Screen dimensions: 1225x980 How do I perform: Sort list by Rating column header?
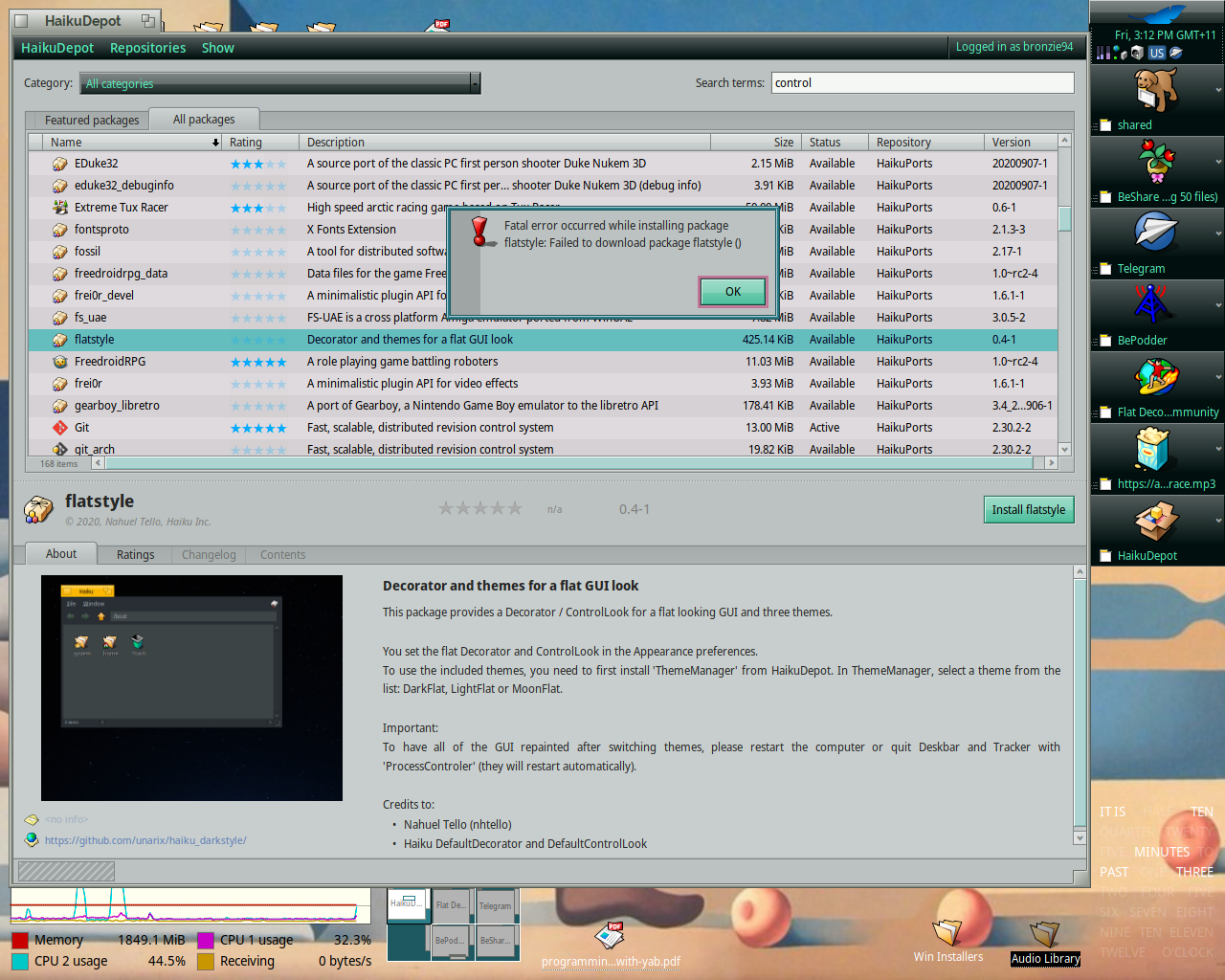coord(260,143)
